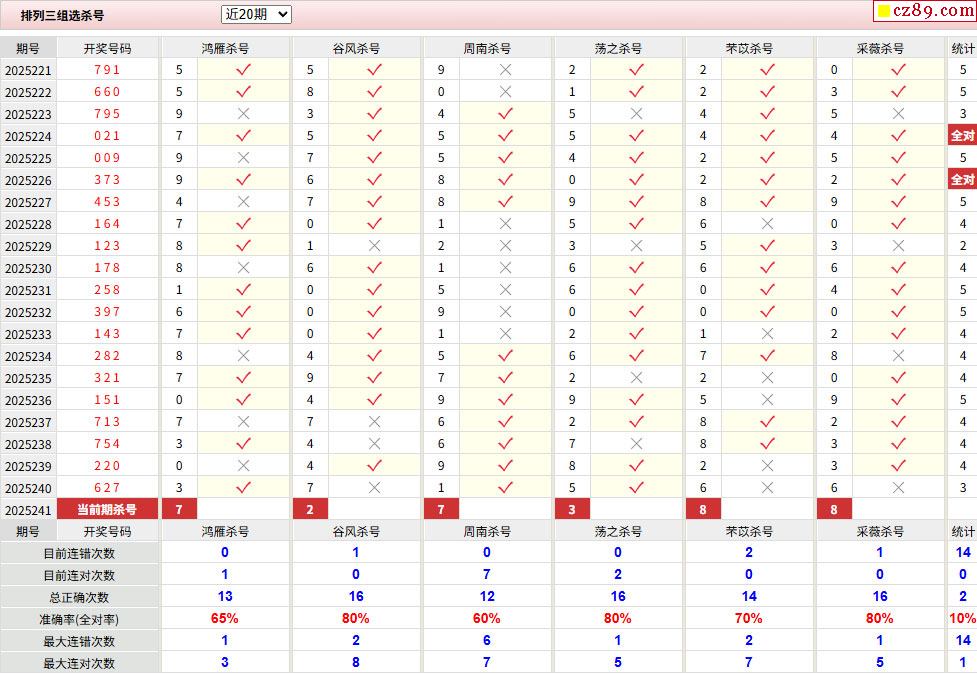Click the top 鸿雁杀号 column header

(x=226, y=48)
